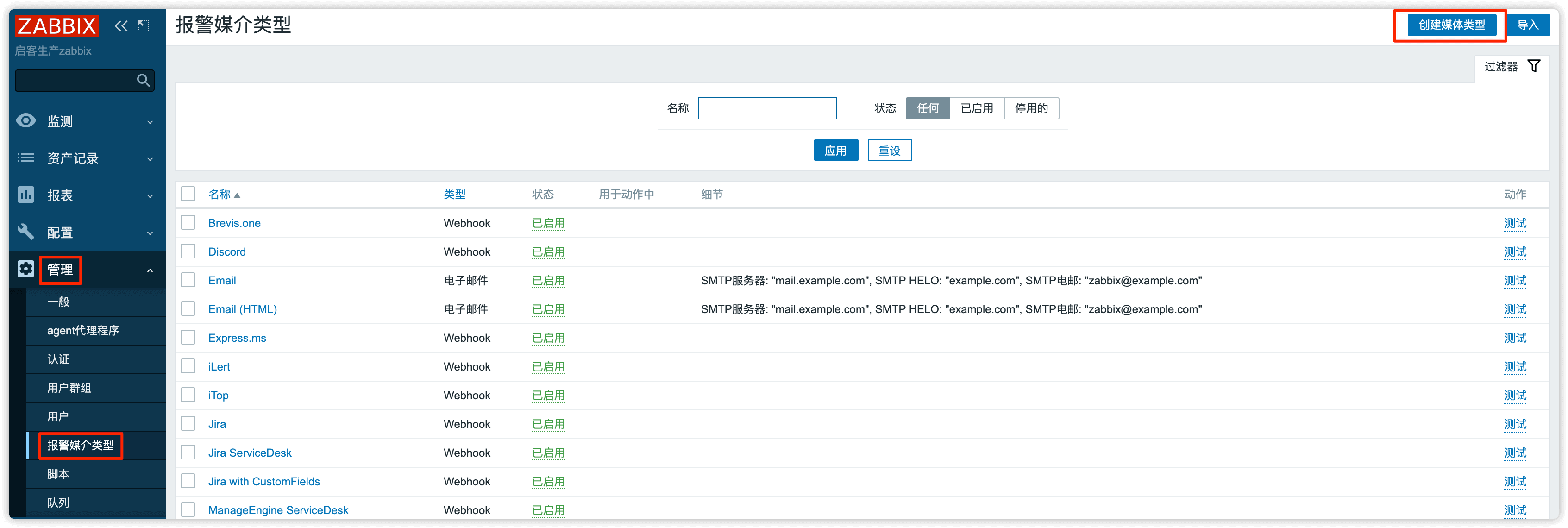Click the 导入 button
The height and width of the screenshot is (528, 1568).
(1527, 25)
